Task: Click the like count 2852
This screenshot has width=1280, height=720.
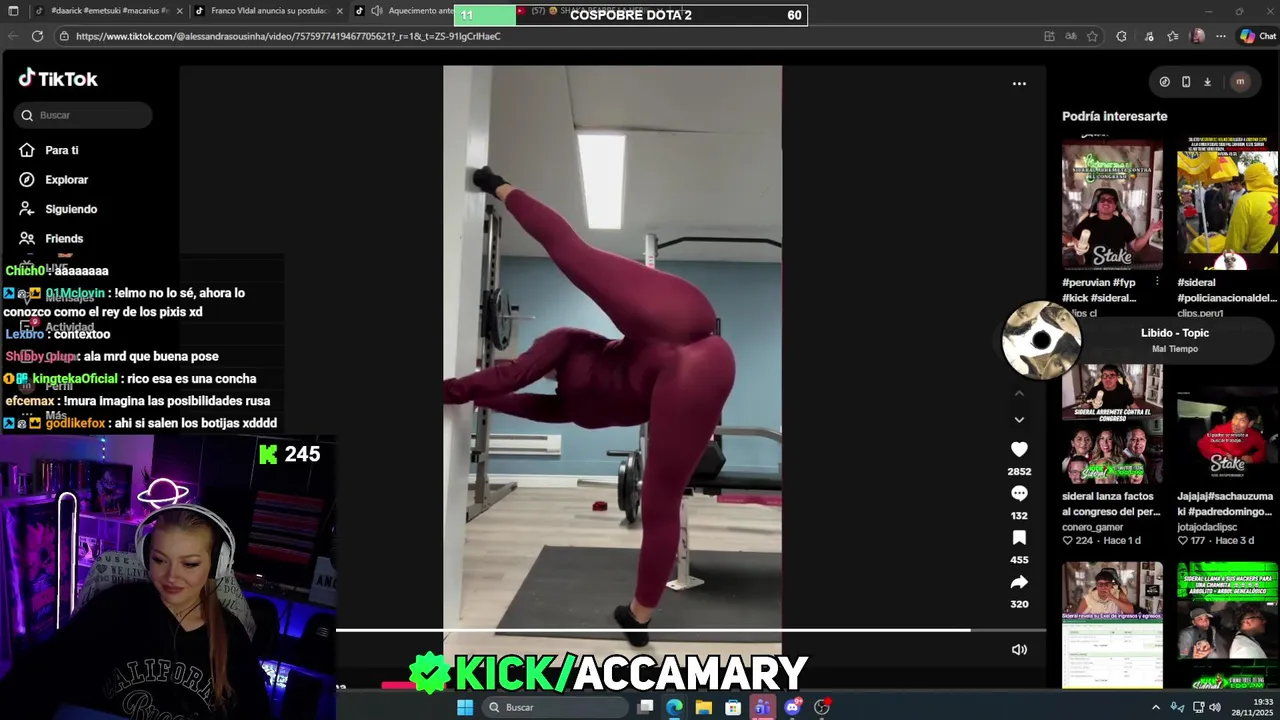Action: 1019,471
